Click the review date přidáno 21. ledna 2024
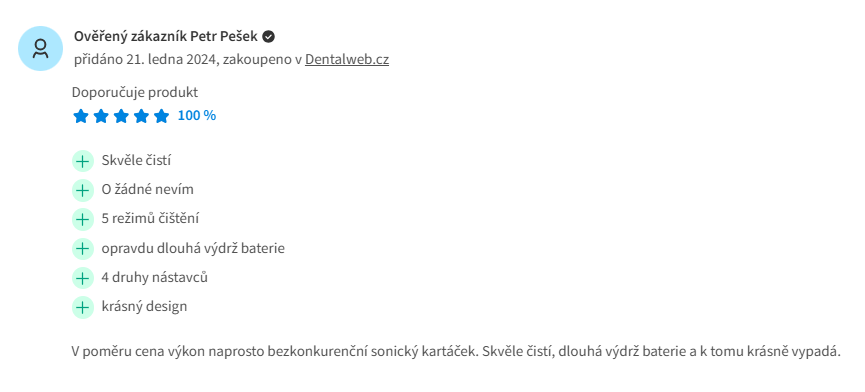865x392 pixels. [x=146, y=60]
